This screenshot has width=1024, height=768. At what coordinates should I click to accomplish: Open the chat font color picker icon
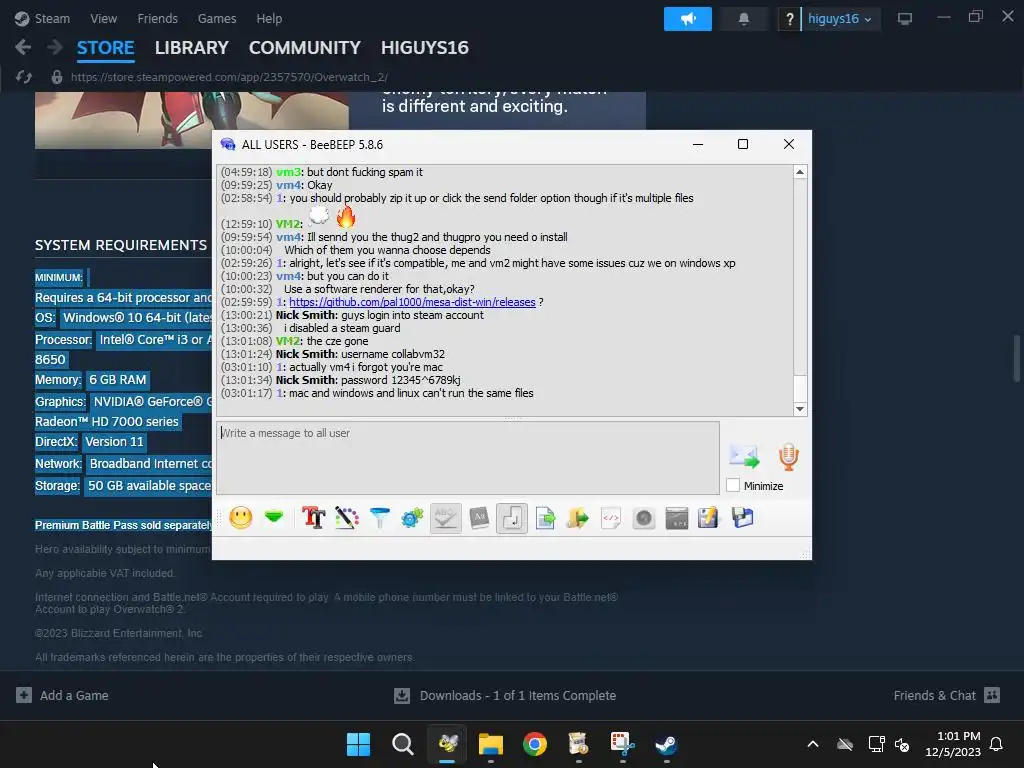click(347, 518)
